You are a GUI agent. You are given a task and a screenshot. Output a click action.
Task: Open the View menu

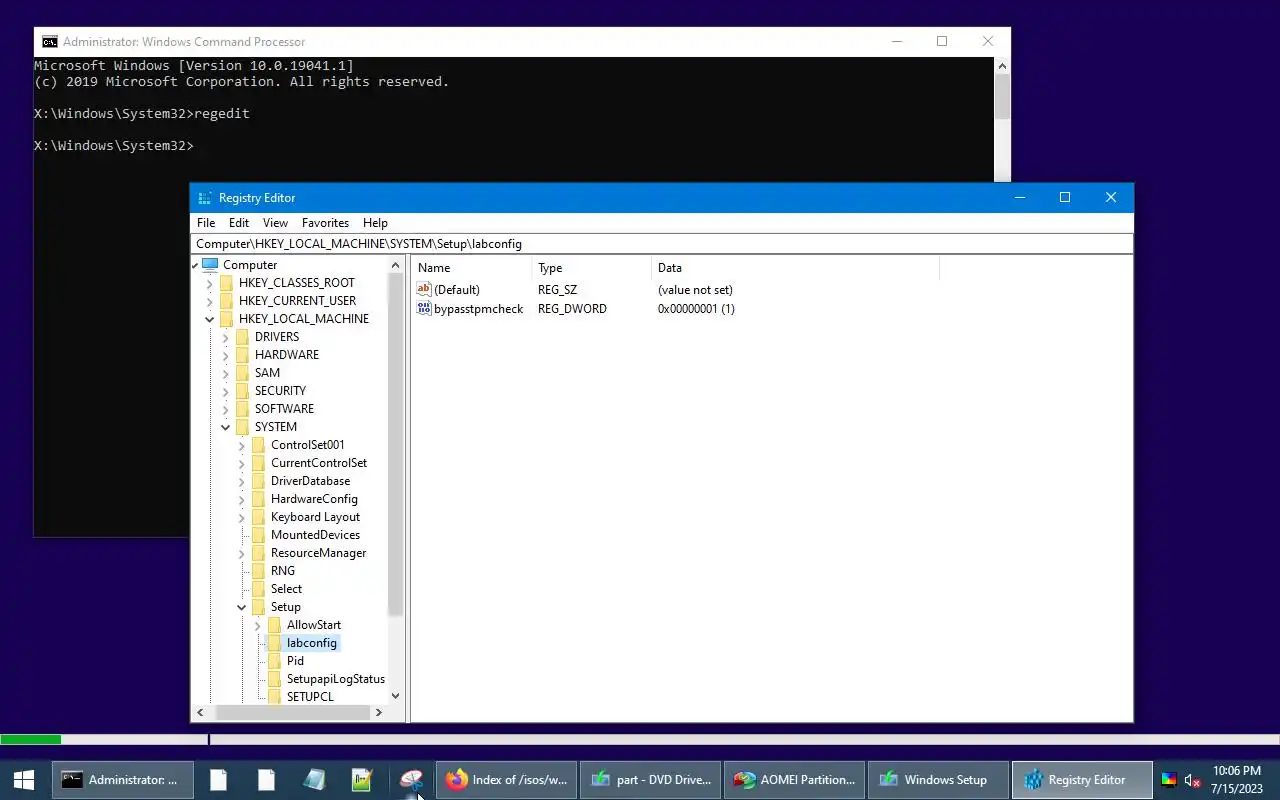(275, 223)
